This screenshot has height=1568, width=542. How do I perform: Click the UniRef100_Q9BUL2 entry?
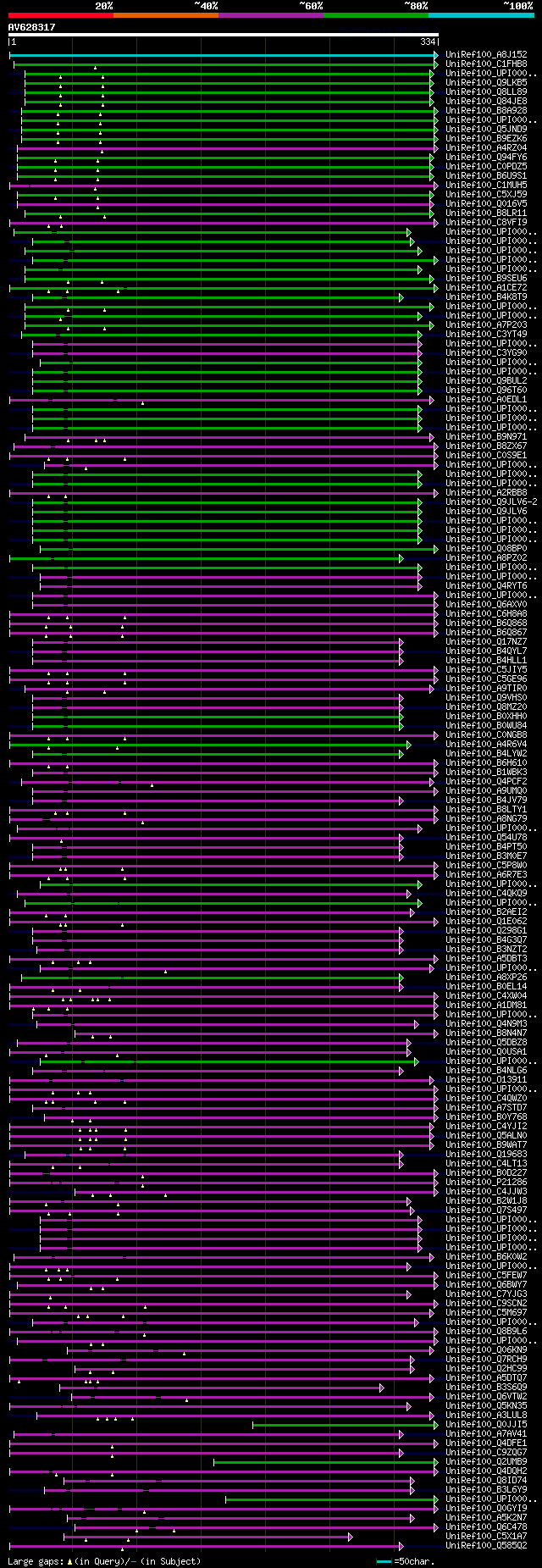(486, 380)
